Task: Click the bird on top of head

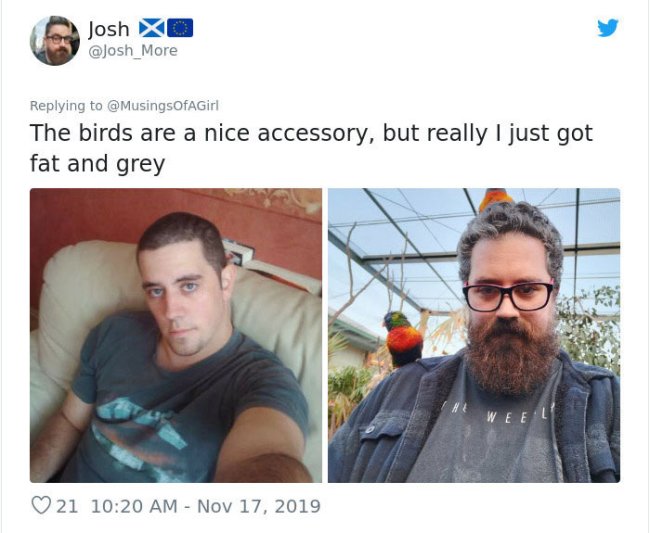Action: tap(495, 198)
